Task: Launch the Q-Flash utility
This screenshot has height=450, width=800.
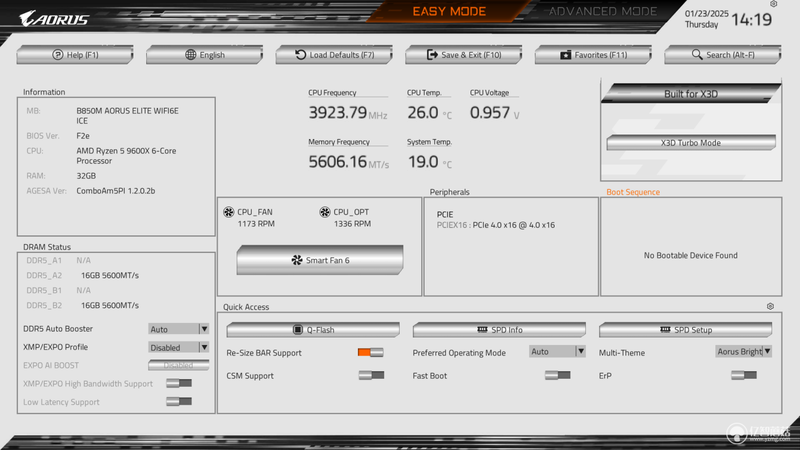Action: pos(313,330)
